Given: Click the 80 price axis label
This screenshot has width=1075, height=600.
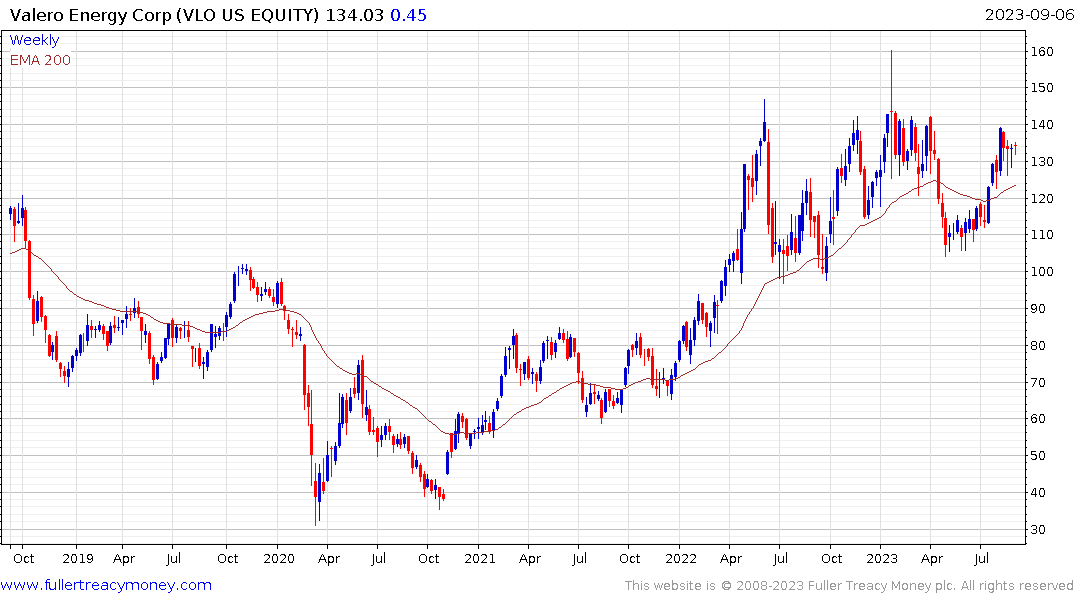Looking at the screenshot, I should [1038, 346].
